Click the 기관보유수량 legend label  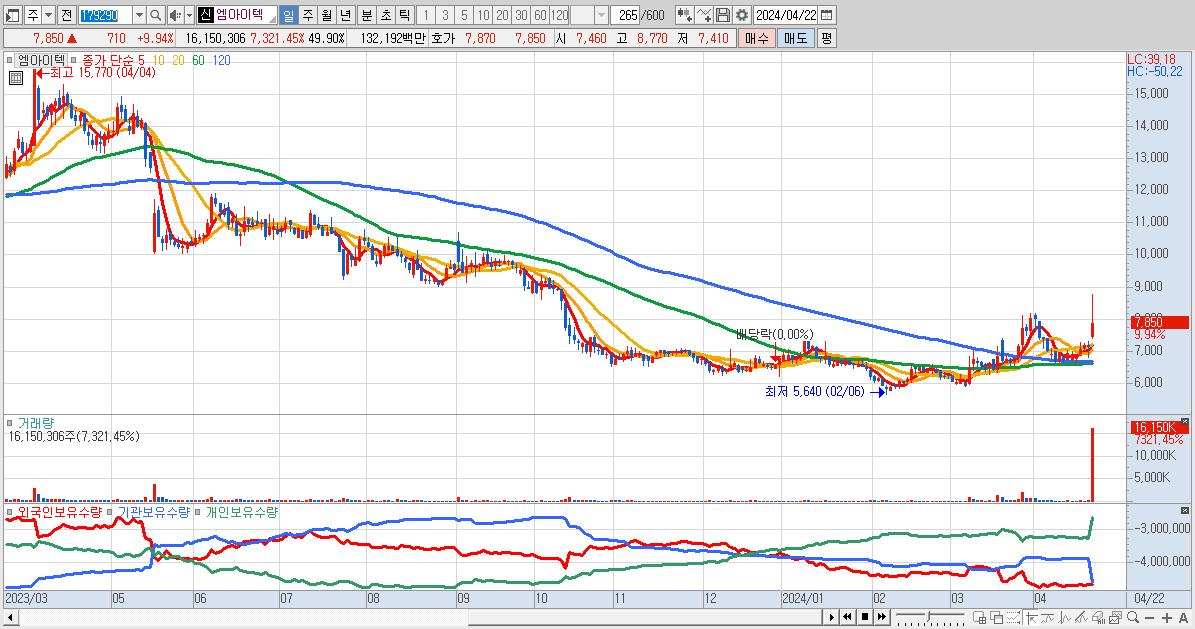pyautogui.click(x=153, y=512)
